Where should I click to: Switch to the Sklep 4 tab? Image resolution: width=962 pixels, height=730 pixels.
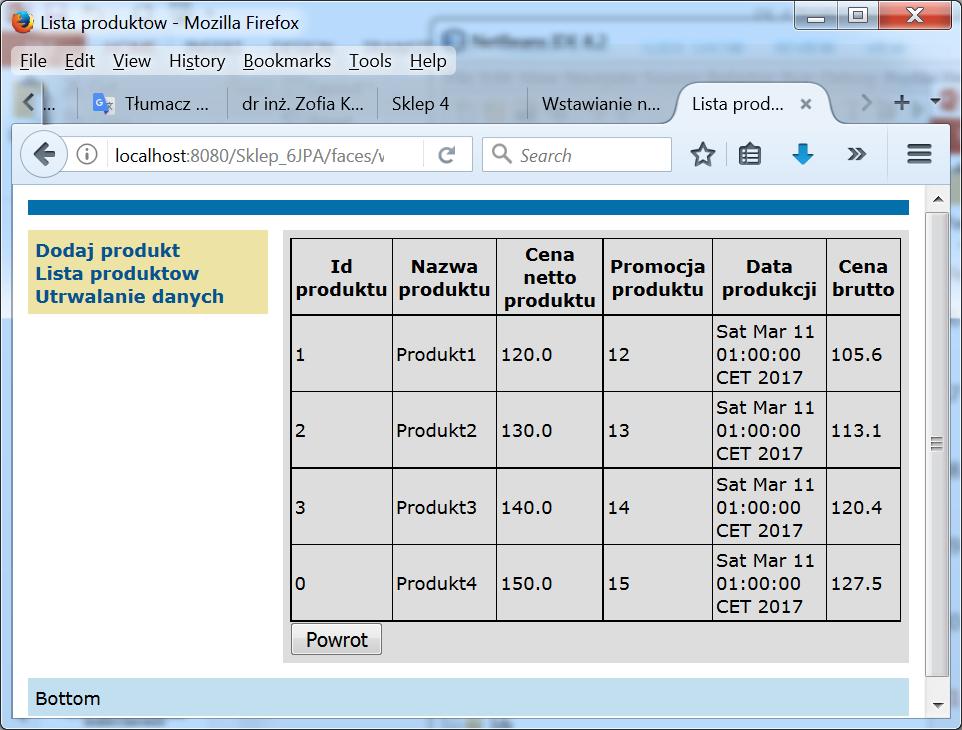(452, 103)
